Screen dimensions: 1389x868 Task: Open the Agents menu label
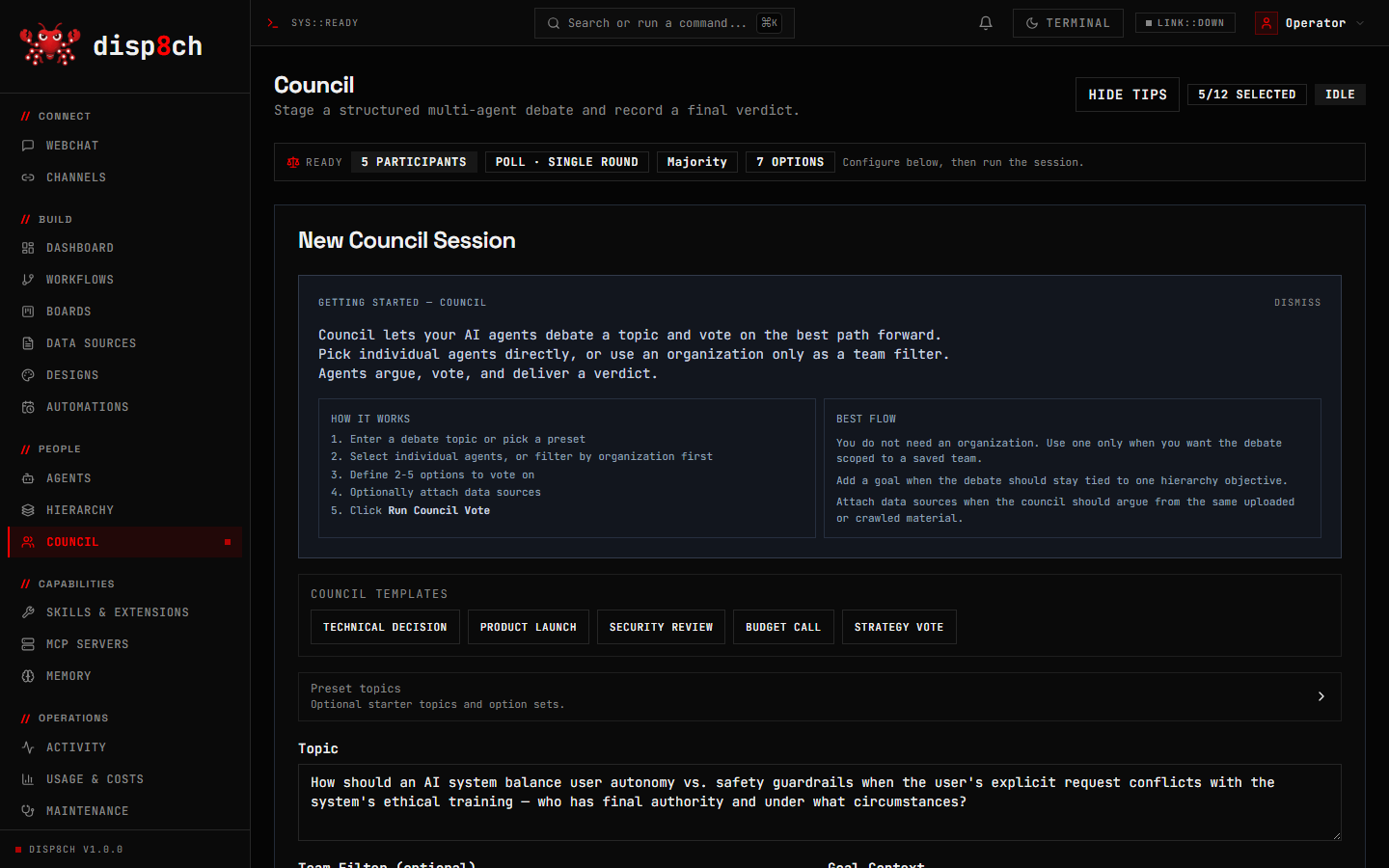point(68,478)
